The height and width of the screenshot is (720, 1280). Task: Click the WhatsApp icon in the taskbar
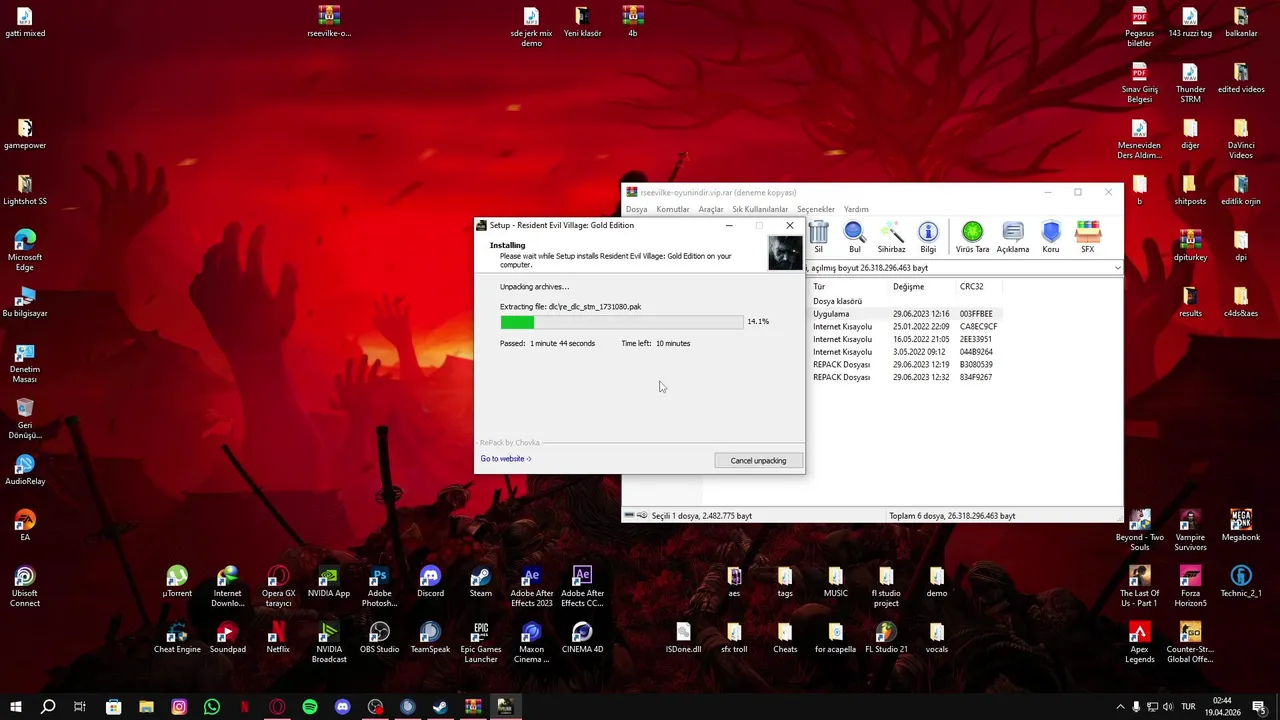[x=212, y=707]
